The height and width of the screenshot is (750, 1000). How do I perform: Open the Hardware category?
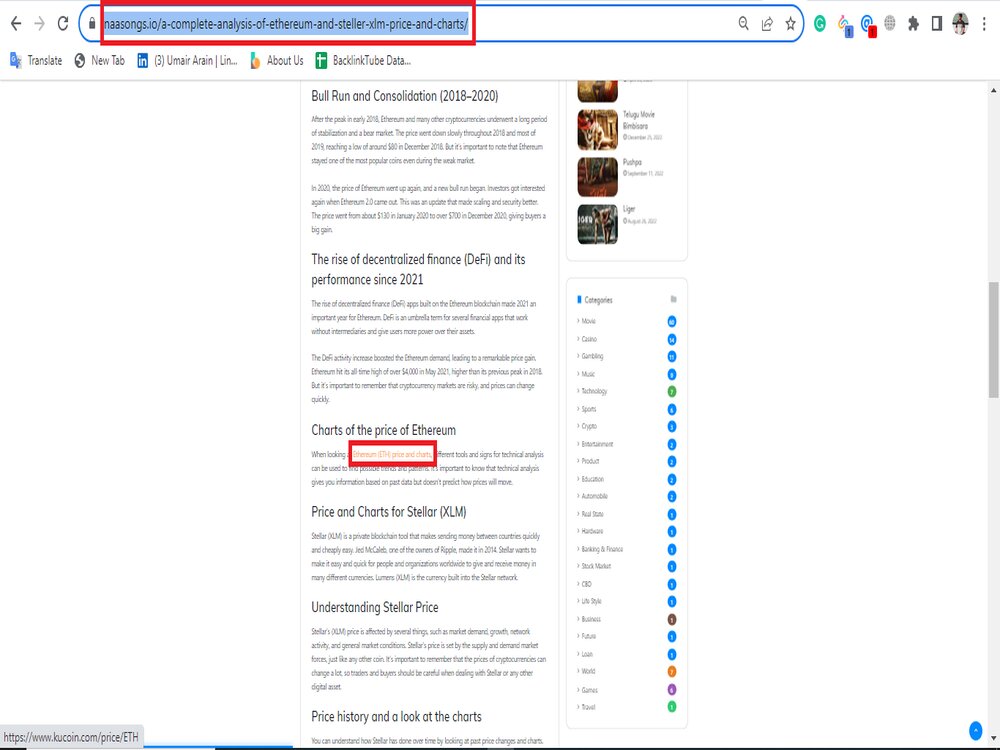coord(592,531)
